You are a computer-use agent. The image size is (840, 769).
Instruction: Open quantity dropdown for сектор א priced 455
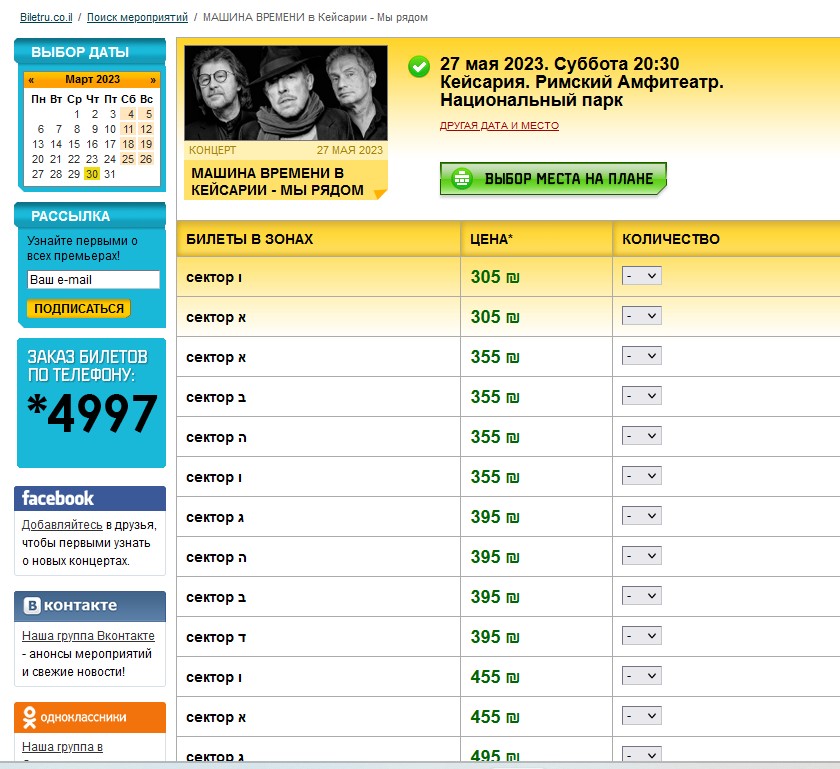641,716
